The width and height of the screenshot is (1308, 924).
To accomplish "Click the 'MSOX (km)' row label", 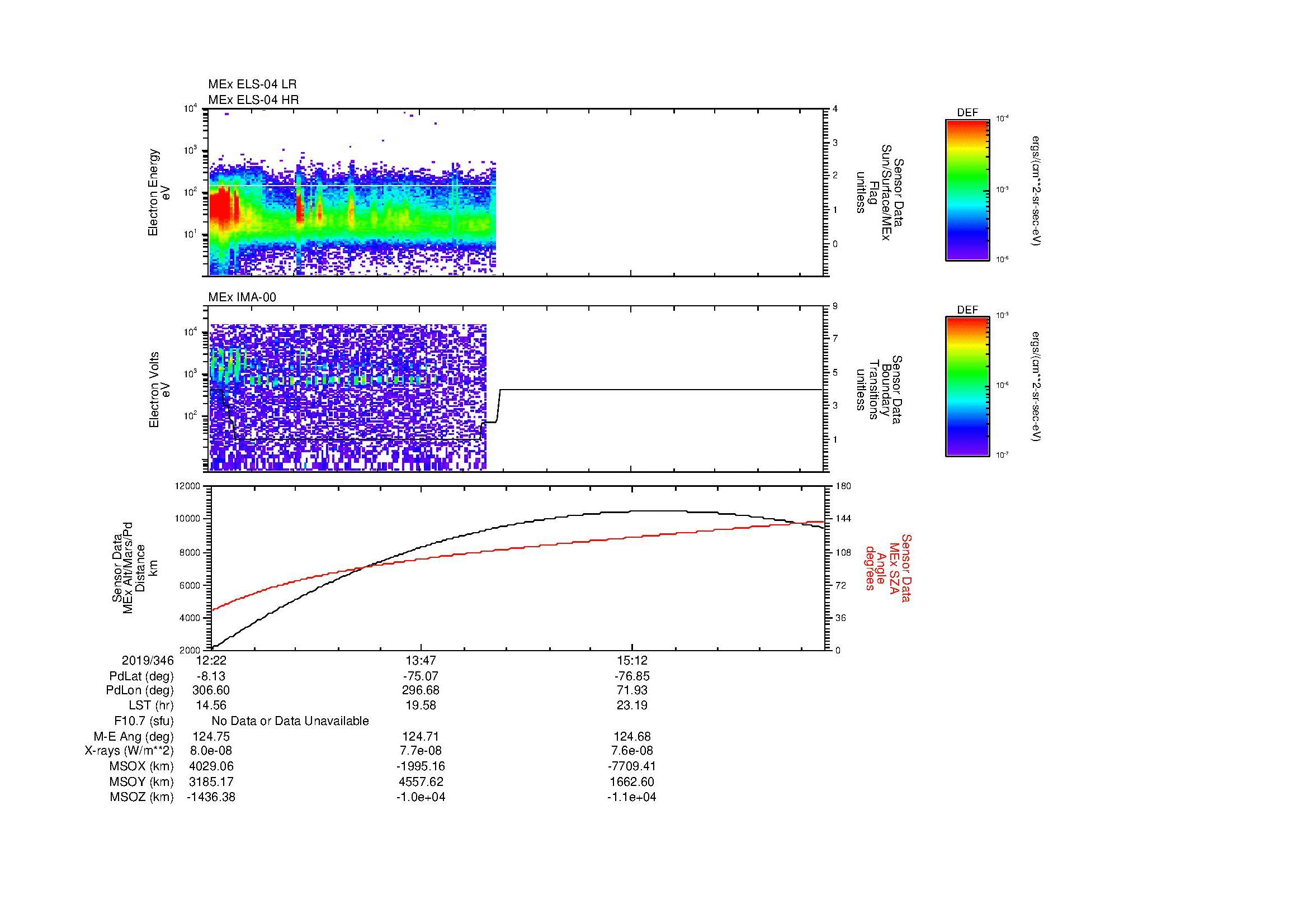I will (x=141, y=766).
